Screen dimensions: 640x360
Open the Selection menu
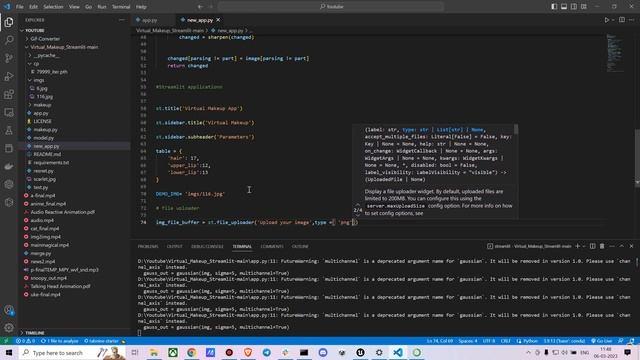pos(53,7)
